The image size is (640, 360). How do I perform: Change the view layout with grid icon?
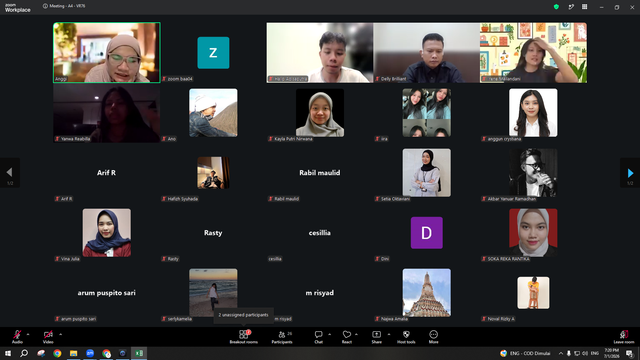point(584,7)
